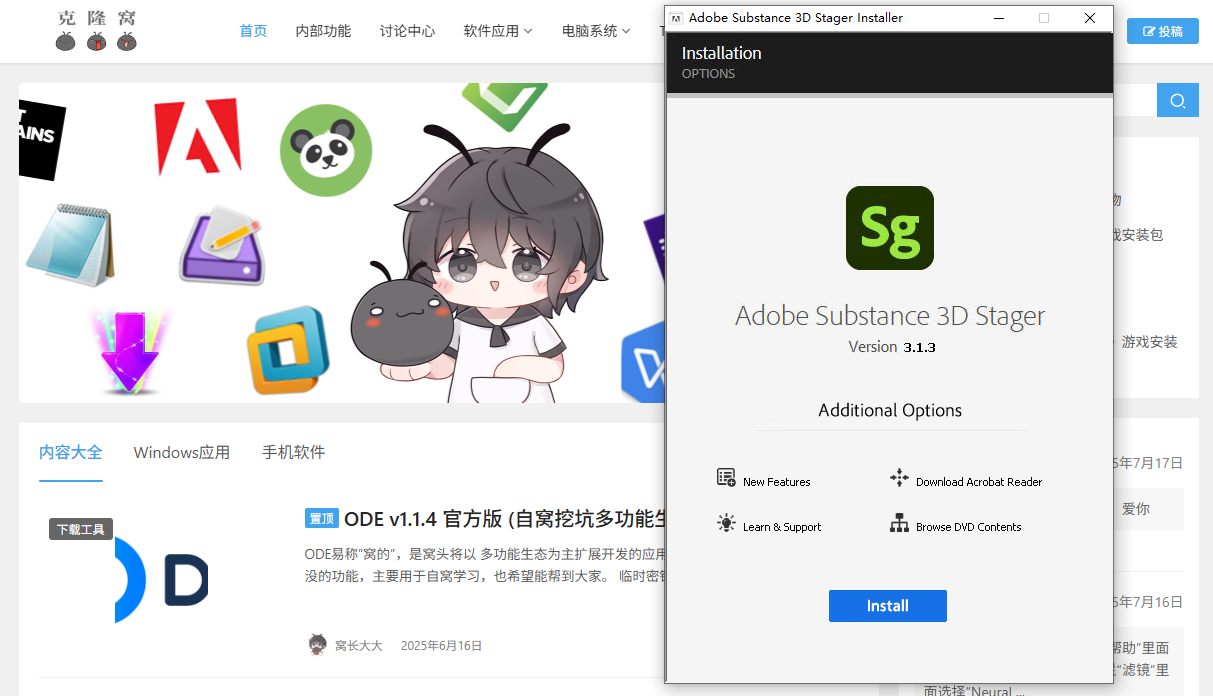Viewport: 1213px width, 696px height.
Task: Click the author avatar beside 窝长大大
Action: [317, 645]
